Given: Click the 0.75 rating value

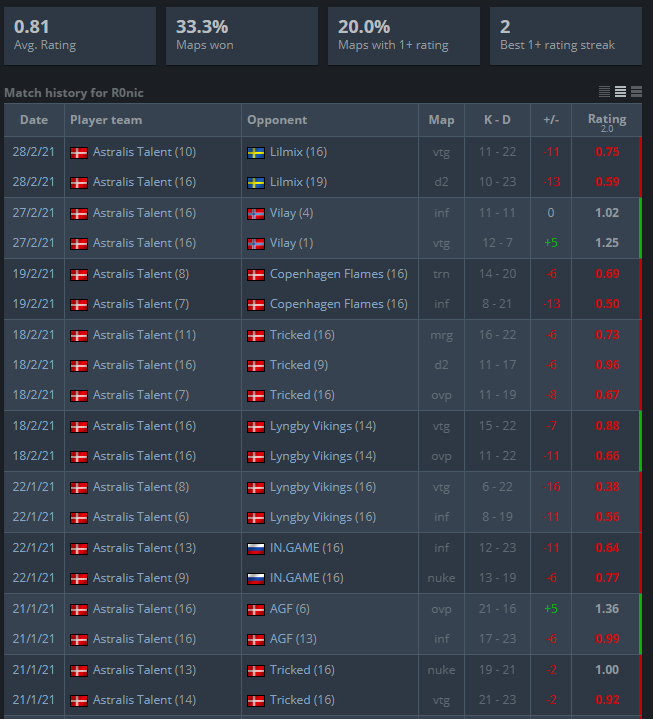Looking at the screenshot, I should [607, 152].
